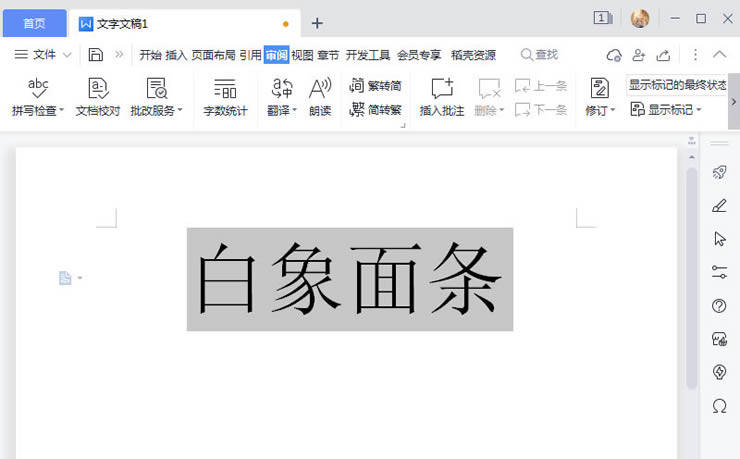Open the pen style tool in sidebar
Image resolution: width=740 pixels, height=459 pixels.
pos(719,206)
